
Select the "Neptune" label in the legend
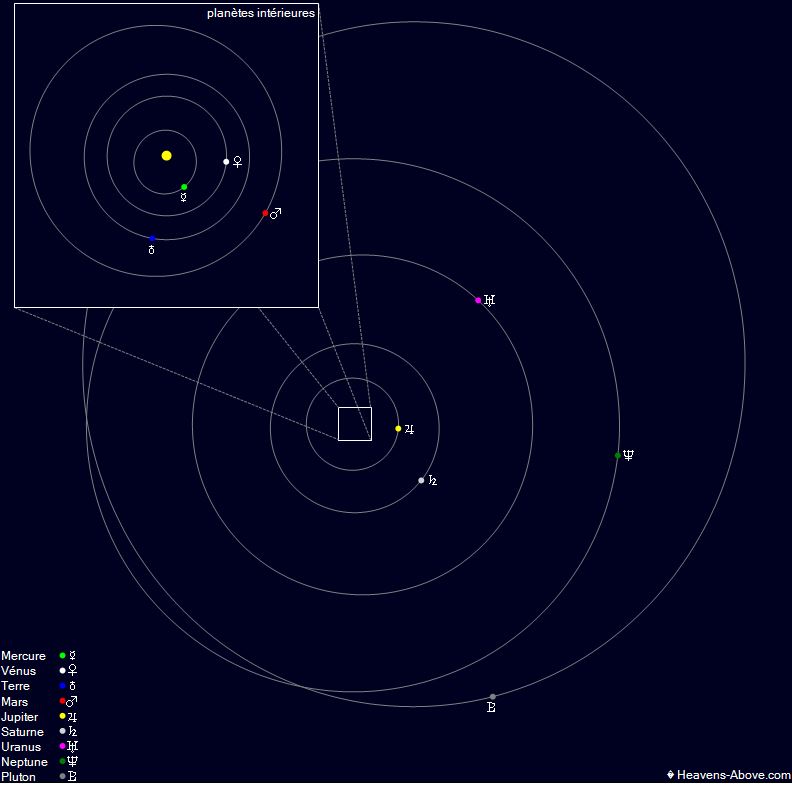point(24,762)
